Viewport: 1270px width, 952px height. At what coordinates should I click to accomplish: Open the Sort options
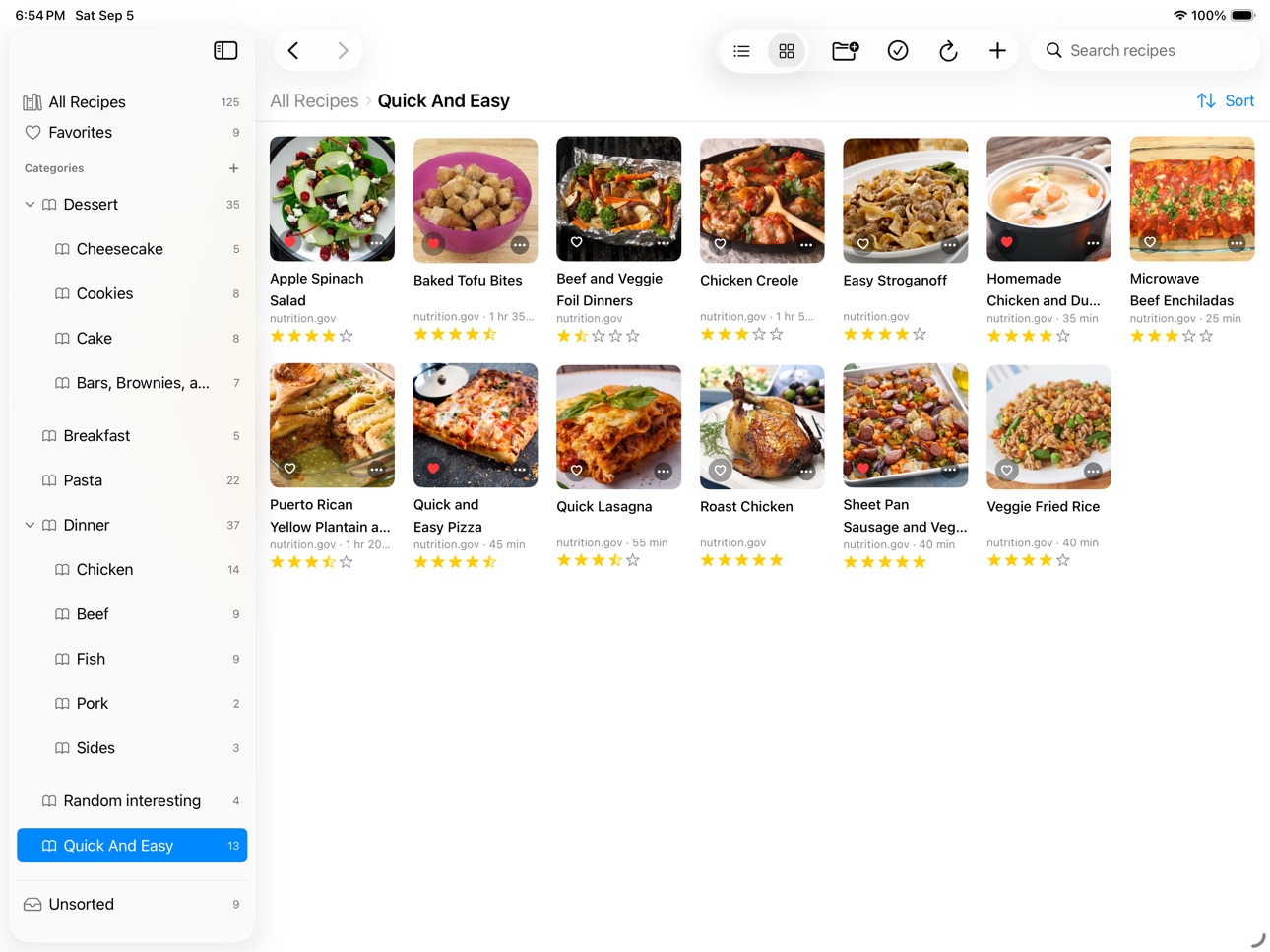point(1226,100)
